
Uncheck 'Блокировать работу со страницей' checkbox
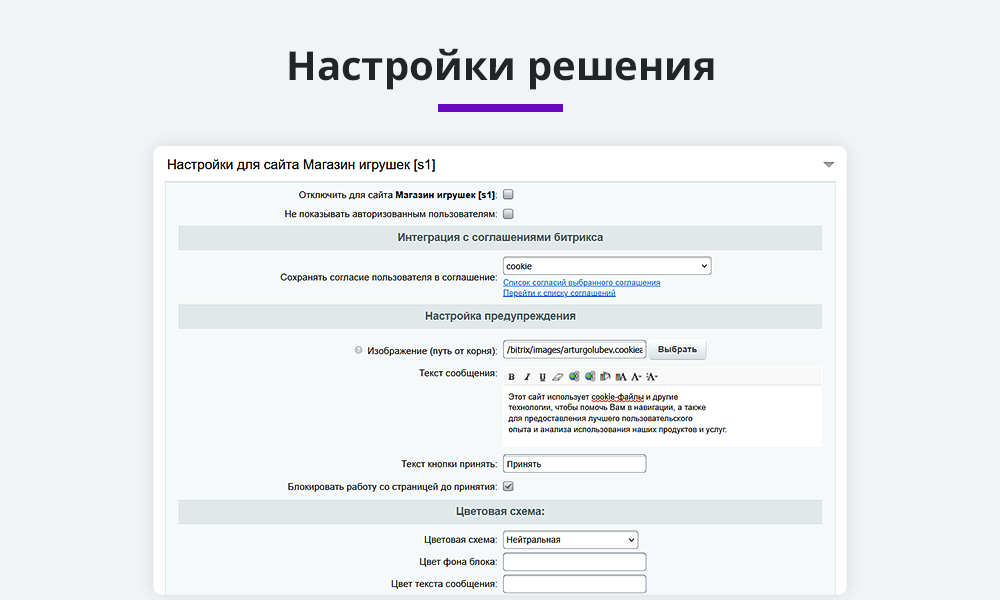click(x=508, y=487)
